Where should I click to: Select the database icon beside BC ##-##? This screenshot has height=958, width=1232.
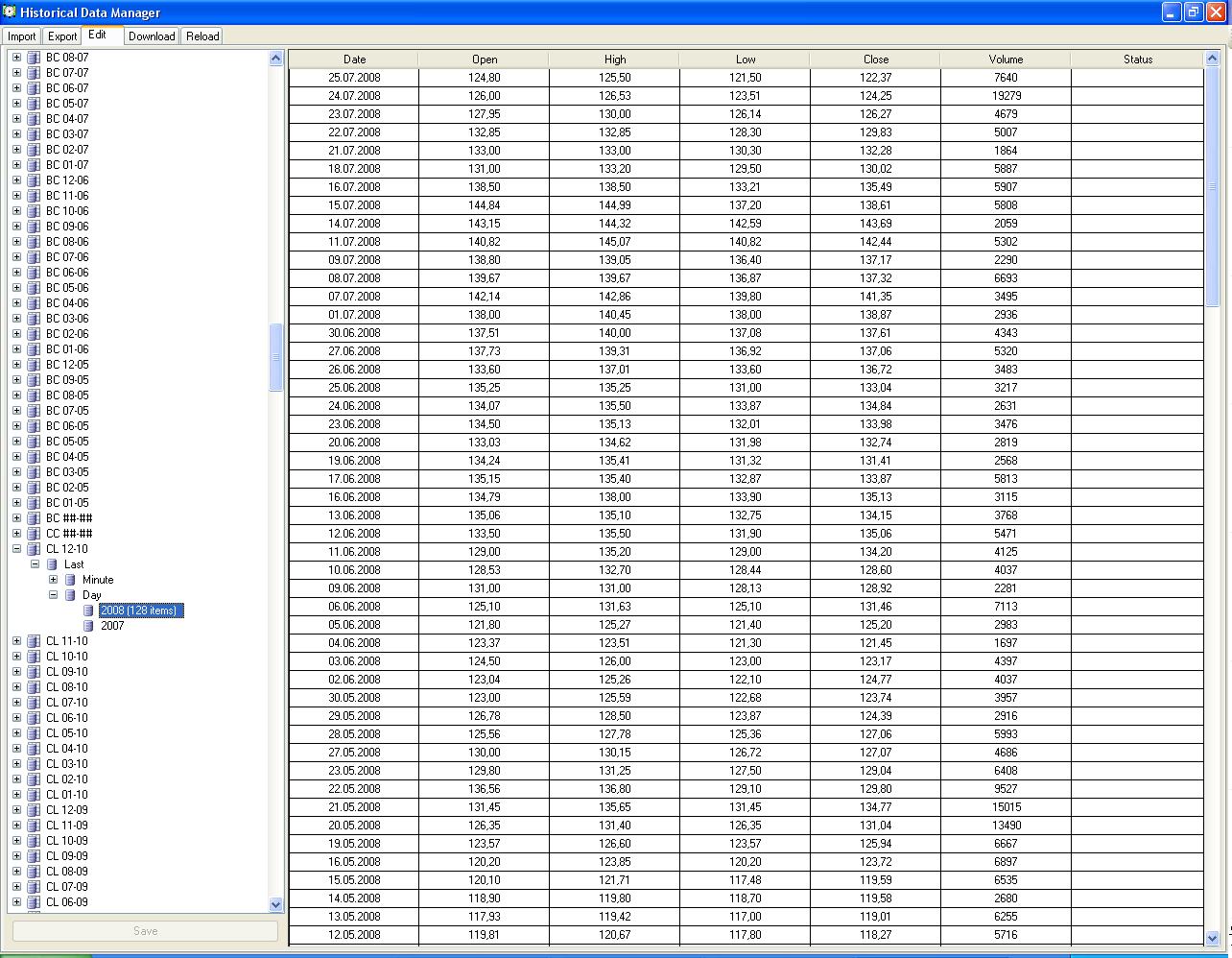[x=34, y=518]
